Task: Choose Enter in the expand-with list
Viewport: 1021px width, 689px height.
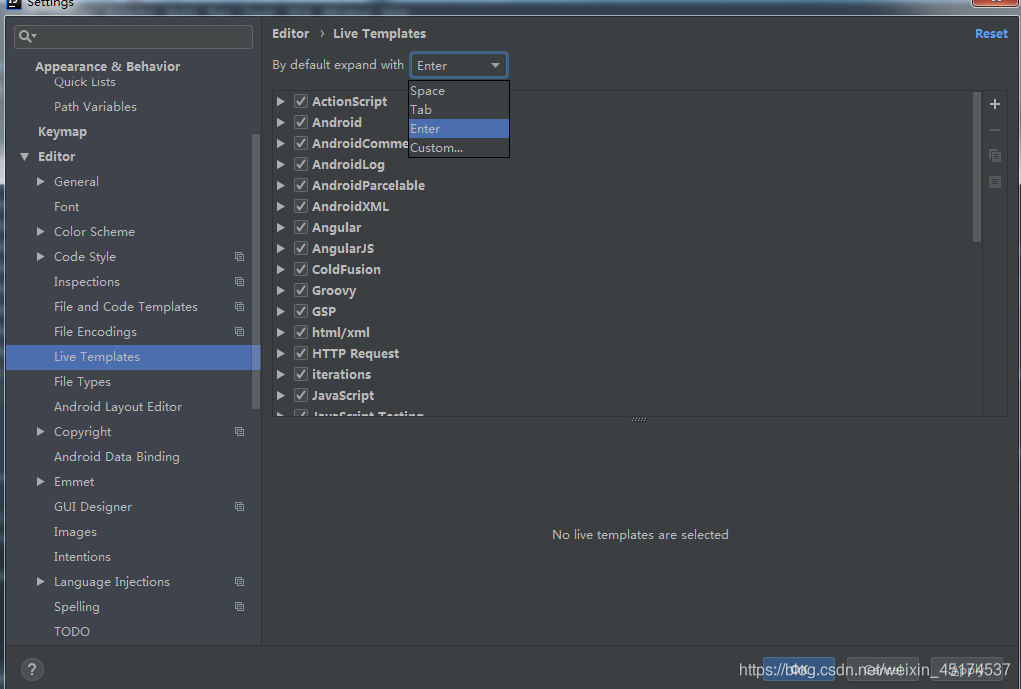Action: pos(458,128)
